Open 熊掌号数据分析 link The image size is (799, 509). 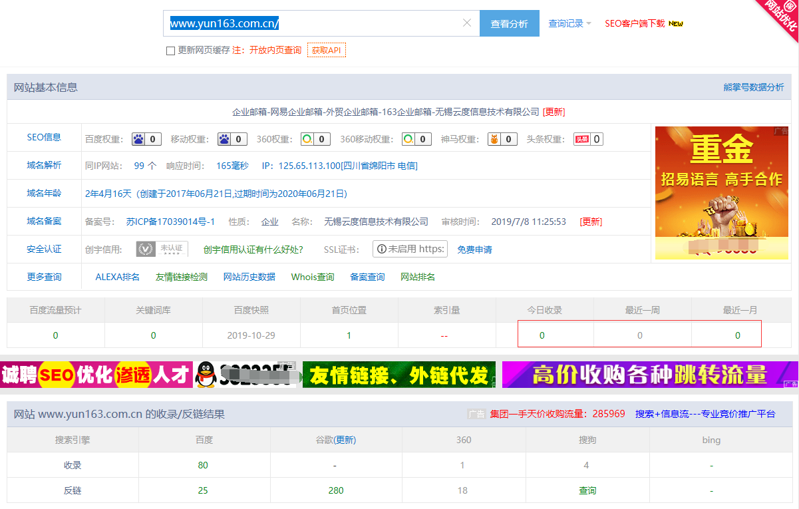point(753,87)
